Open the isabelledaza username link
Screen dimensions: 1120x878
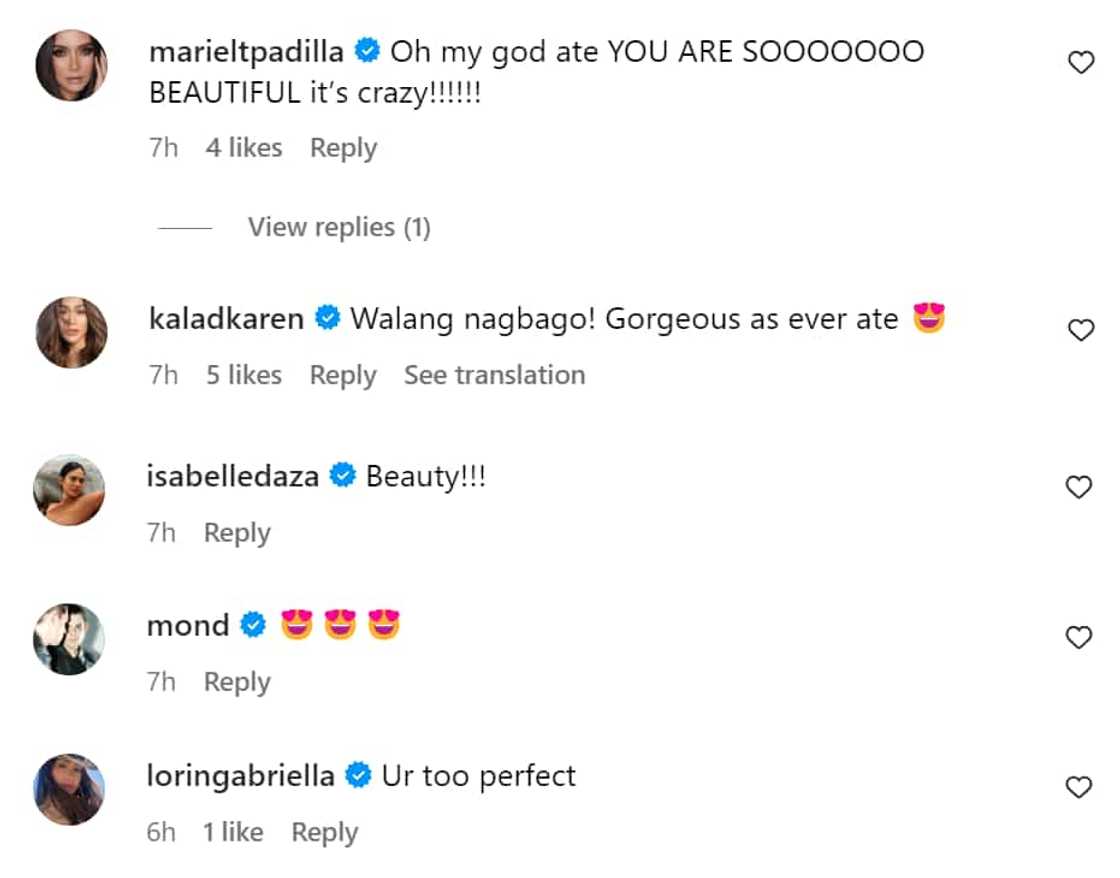click(233, 476)
